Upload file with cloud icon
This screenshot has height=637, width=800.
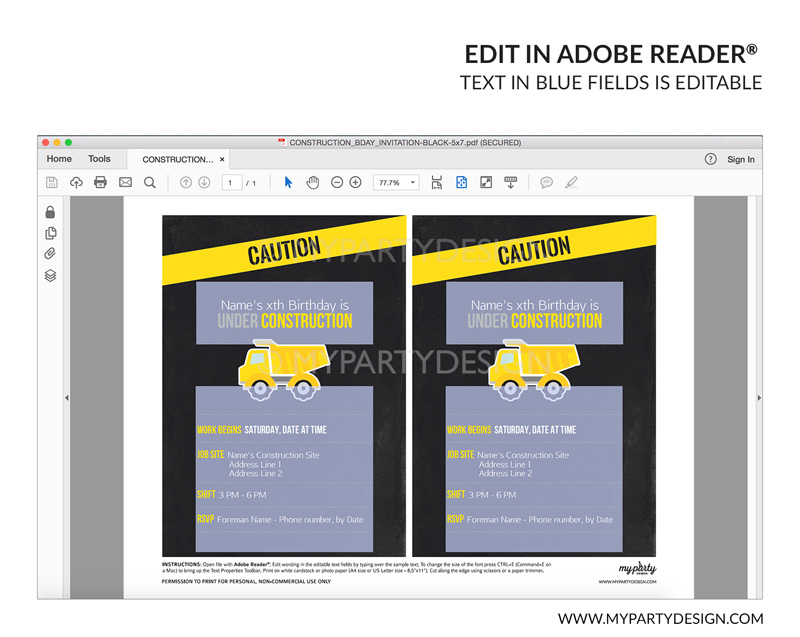[76, 183]
